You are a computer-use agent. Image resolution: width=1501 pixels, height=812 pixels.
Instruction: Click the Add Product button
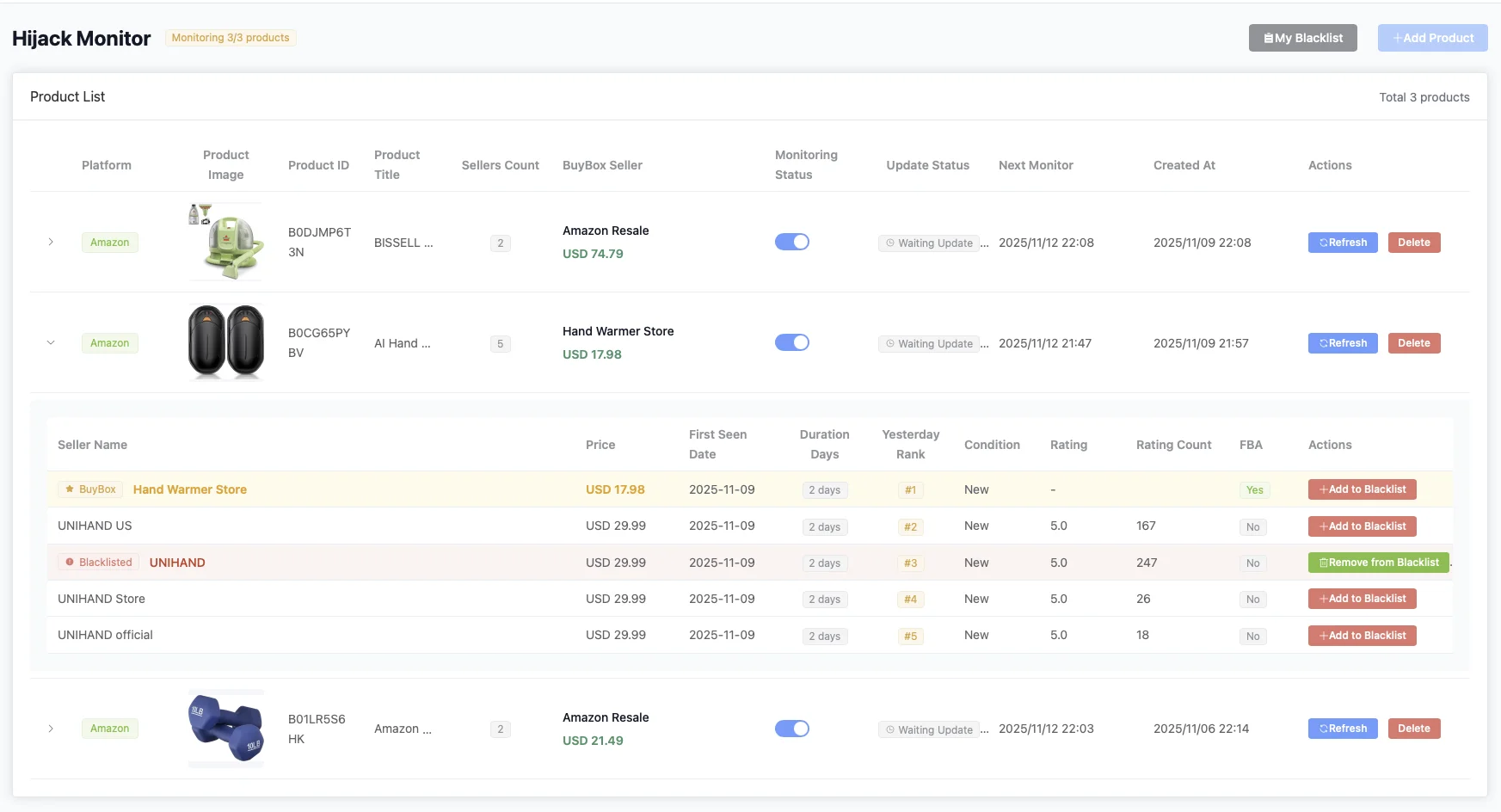1432,38
